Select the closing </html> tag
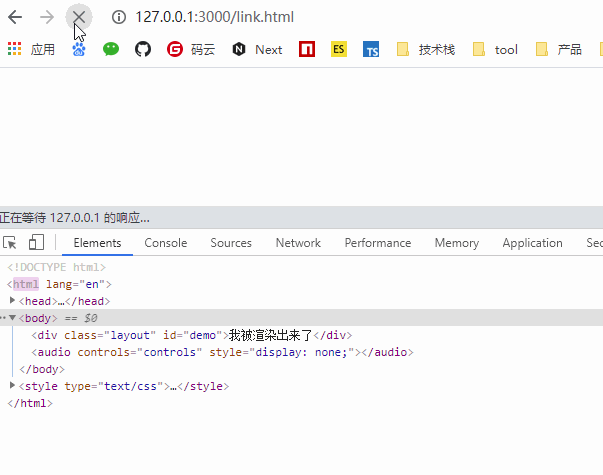 coord(30,403)
